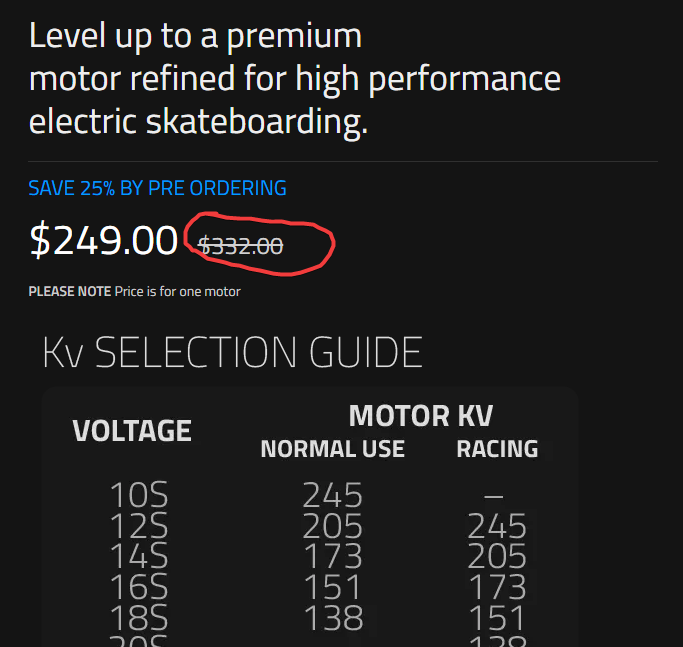Click the dash in the 10S racing cell
This screenshot has height=647, width=683.
pos(494,496)
